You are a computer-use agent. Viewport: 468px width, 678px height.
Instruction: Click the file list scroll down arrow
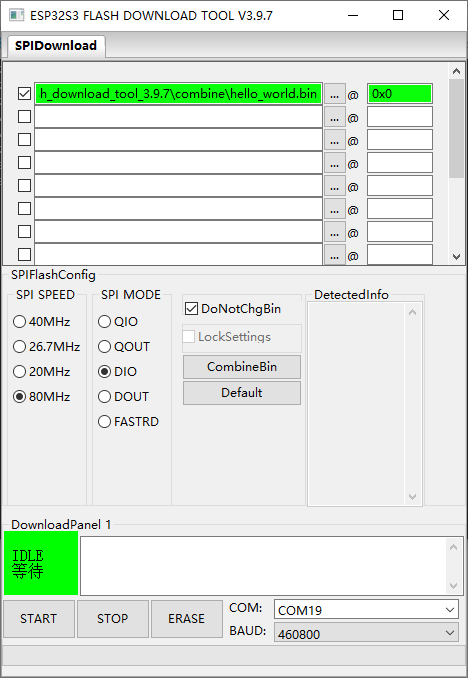[x=456, y=257]
